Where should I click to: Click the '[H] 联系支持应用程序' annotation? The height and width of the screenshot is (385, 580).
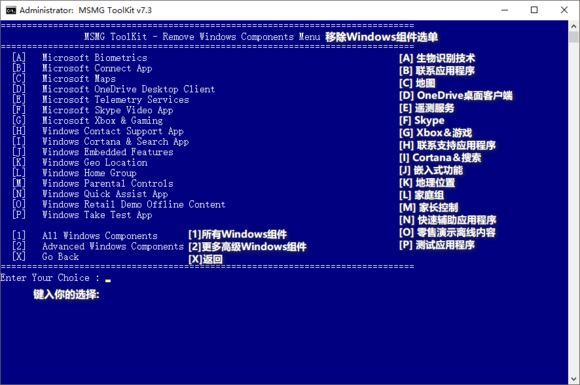[447, 145]
